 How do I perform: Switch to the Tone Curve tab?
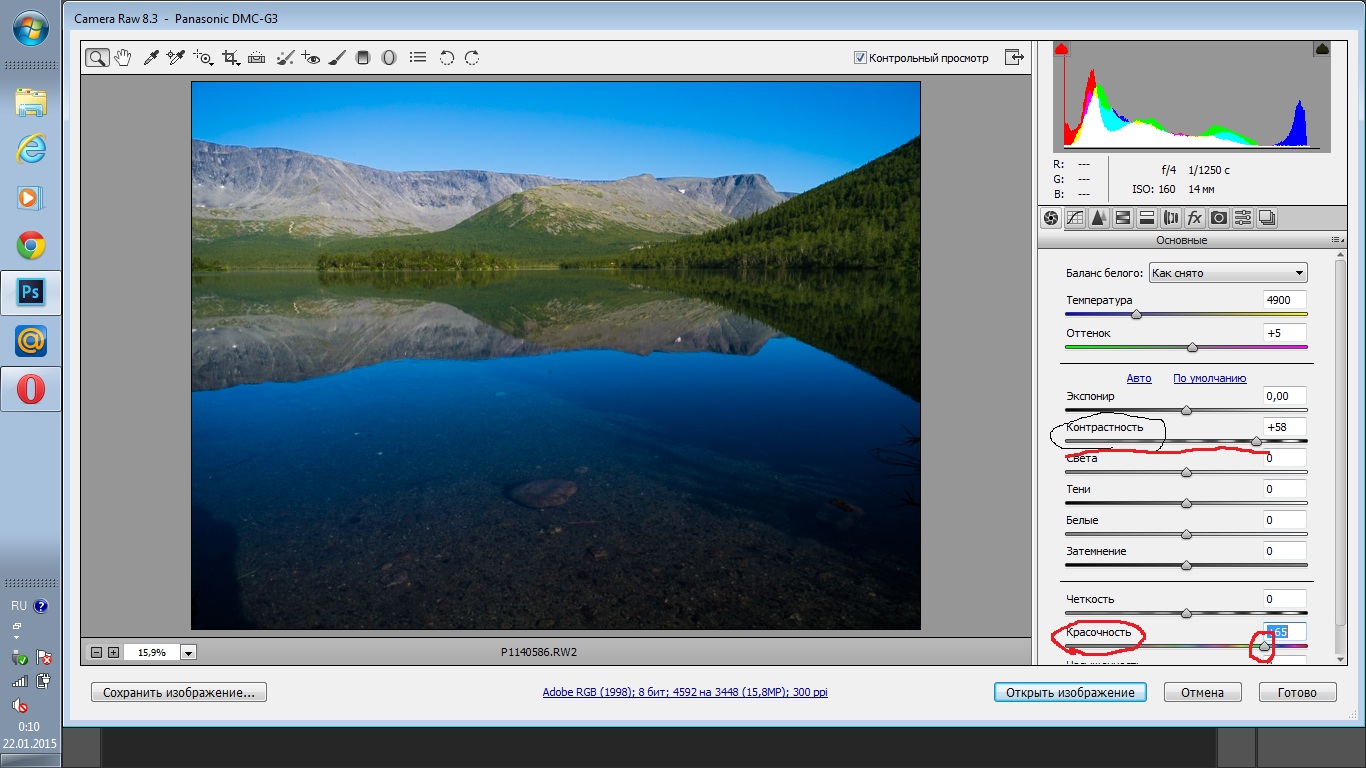(1075, 218)
